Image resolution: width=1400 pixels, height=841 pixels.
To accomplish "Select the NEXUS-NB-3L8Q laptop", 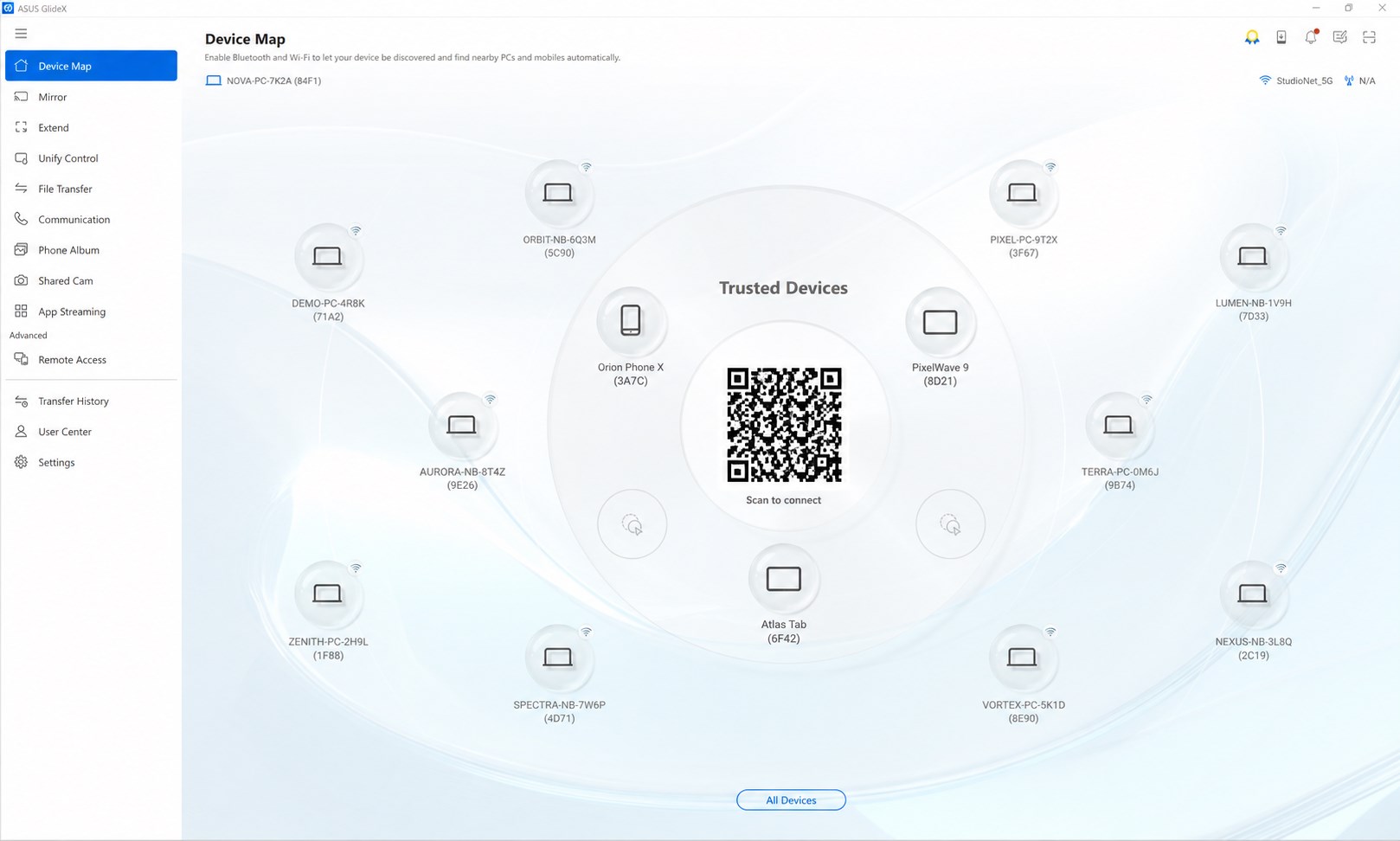I will click(x=1253, y=594).
